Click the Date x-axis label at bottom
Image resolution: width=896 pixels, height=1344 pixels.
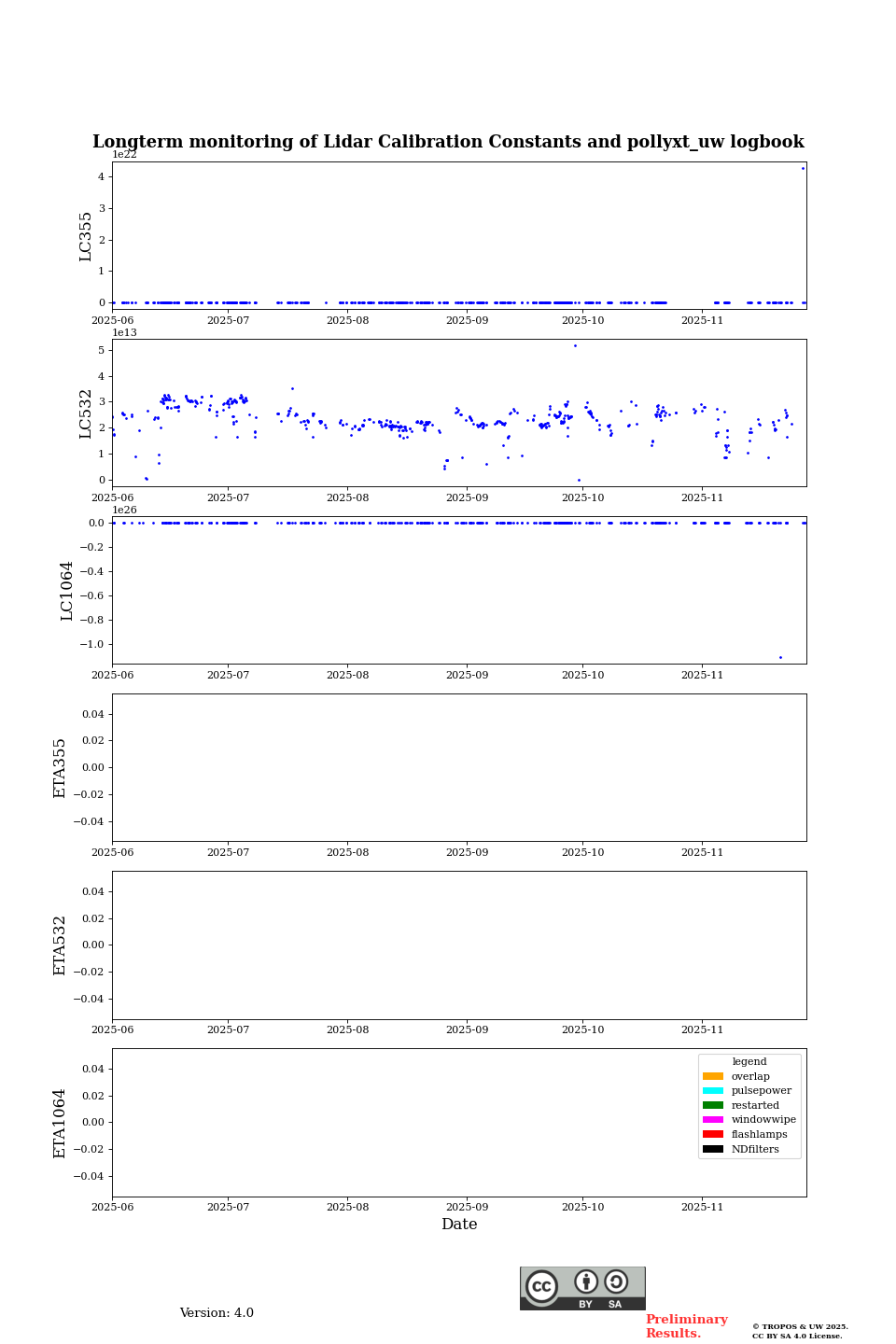point(459,1225)
